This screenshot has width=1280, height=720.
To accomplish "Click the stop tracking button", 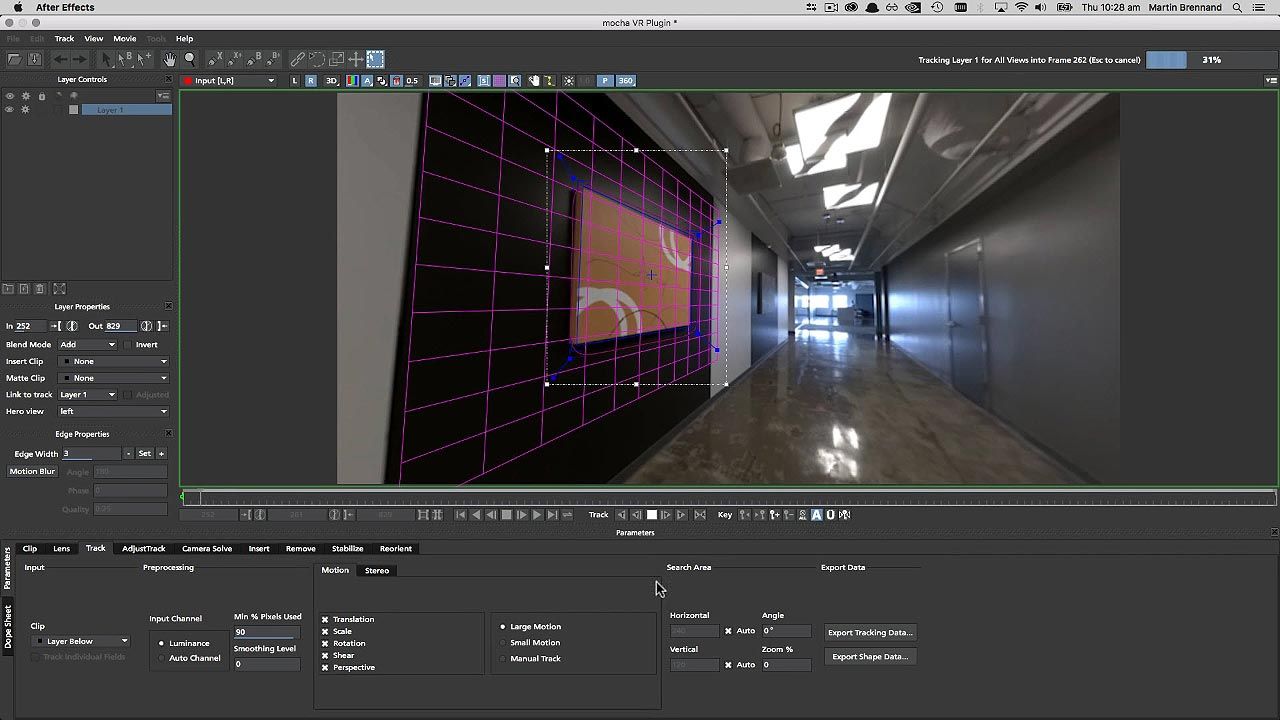I will tap(652, 515).
